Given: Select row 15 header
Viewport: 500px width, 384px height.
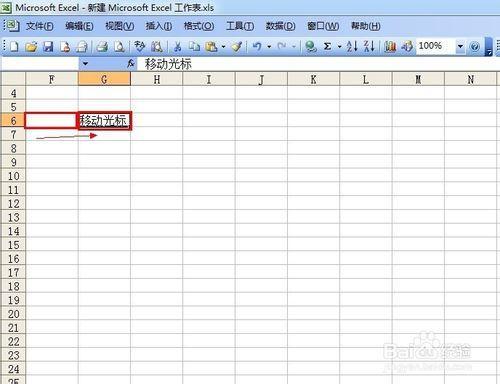Looking at the screenshot, I should (x=13, y=245).
